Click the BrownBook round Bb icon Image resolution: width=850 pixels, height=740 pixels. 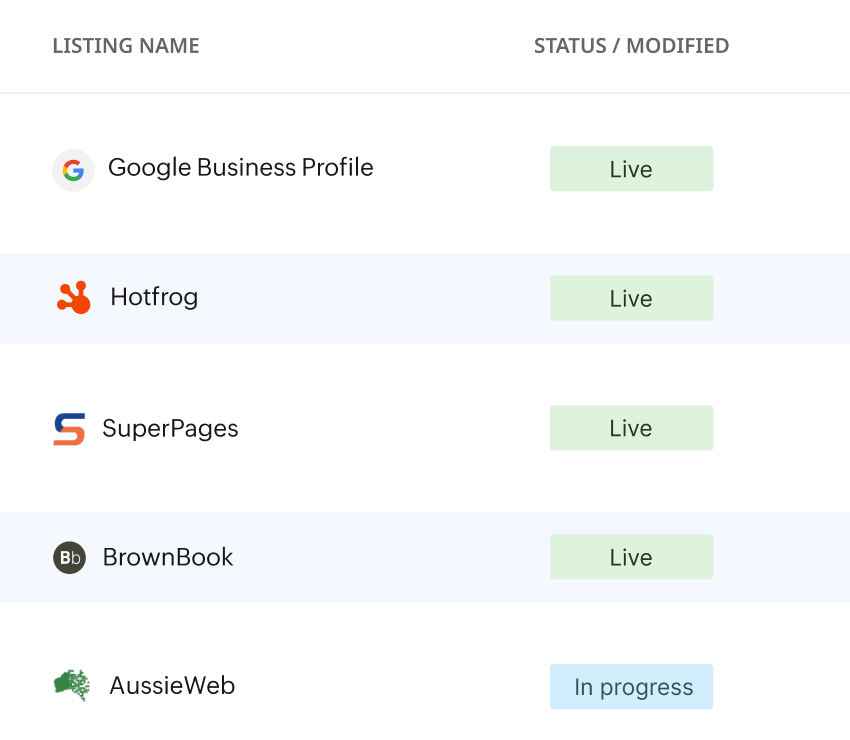[x=69, y=558]
